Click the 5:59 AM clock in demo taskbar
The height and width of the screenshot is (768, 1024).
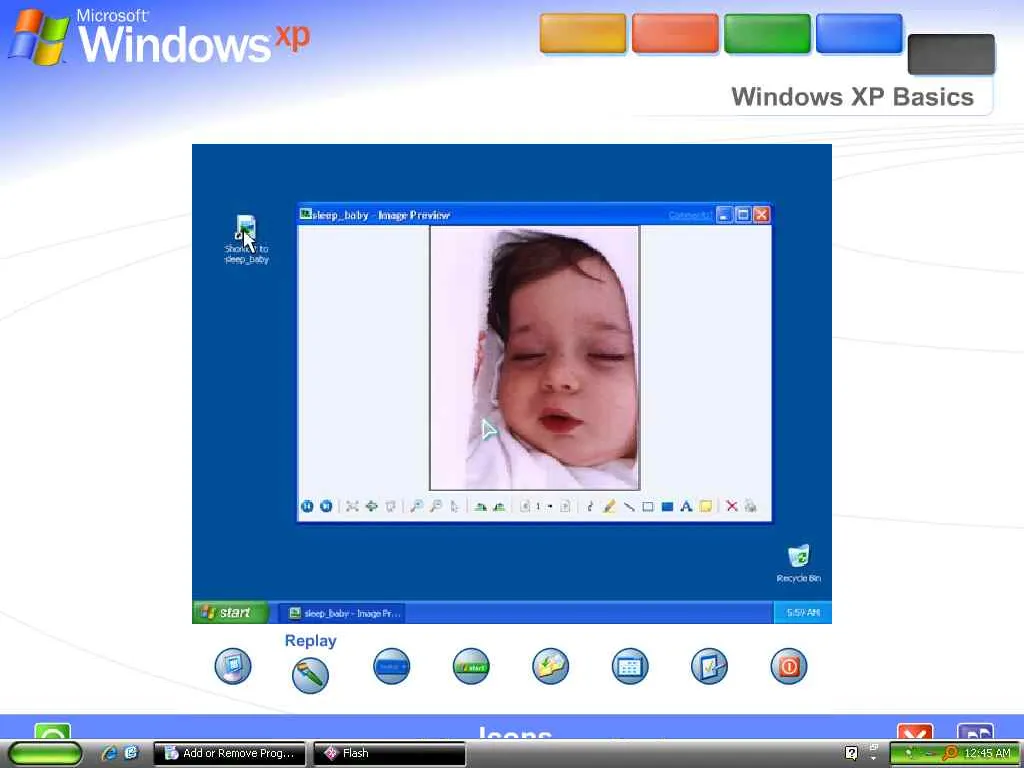[x=803, y=613]
